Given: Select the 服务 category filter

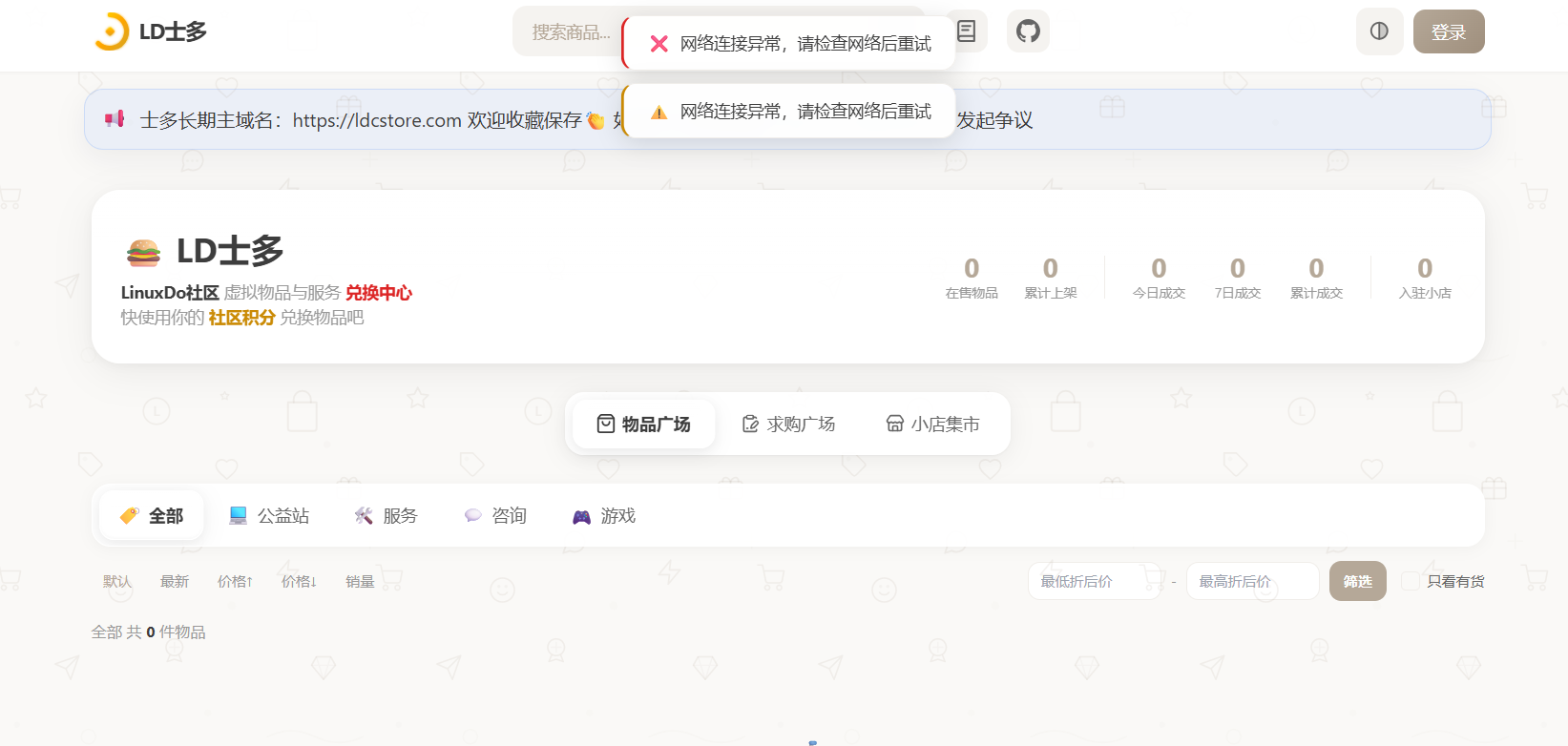Looking at the screenshot, I should [386, 515].
